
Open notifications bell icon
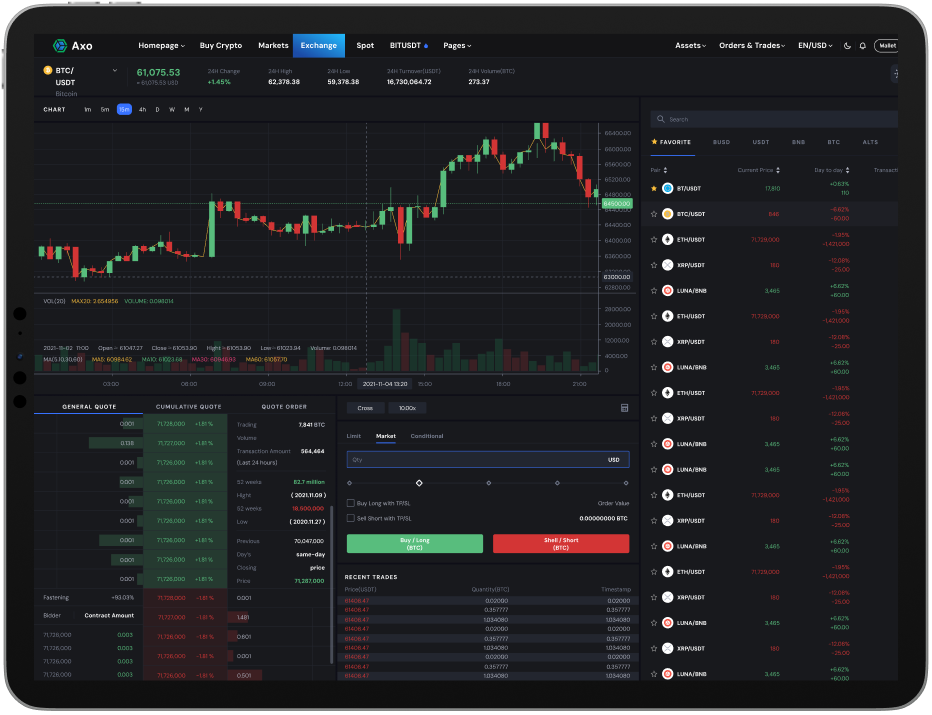(862, 46)
